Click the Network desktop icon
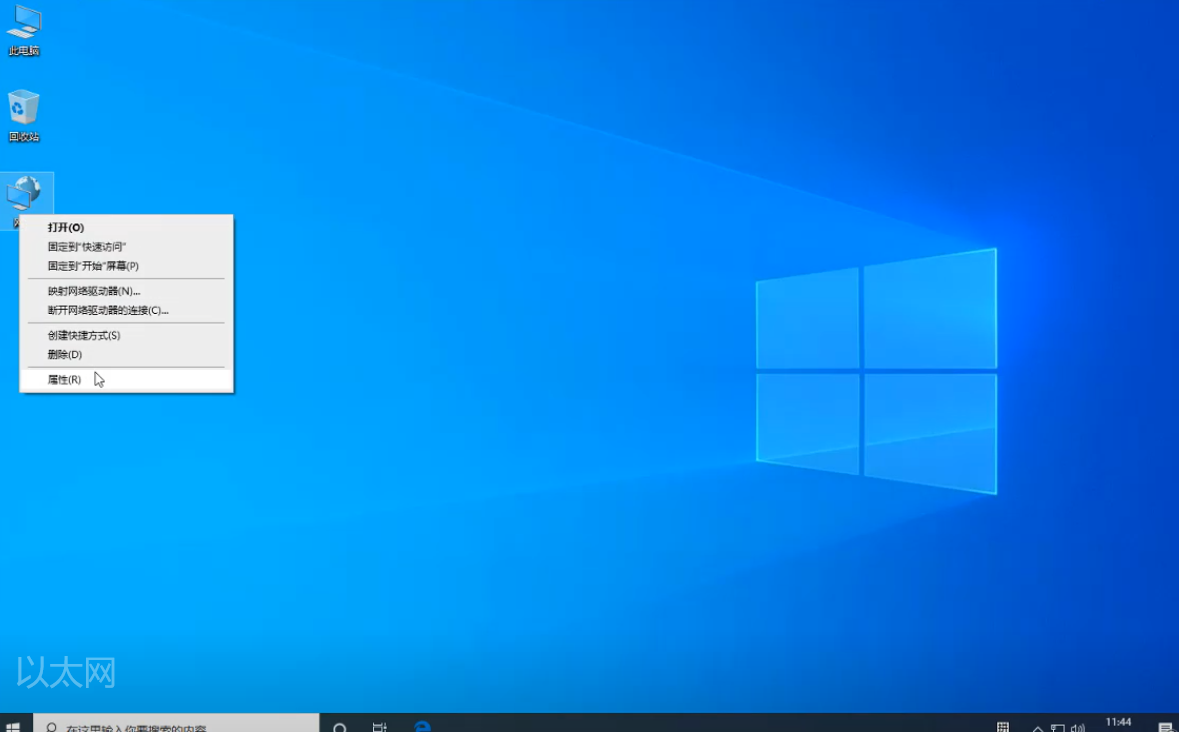The height and width of the screenshot is (732, 1179). [25, 193]
